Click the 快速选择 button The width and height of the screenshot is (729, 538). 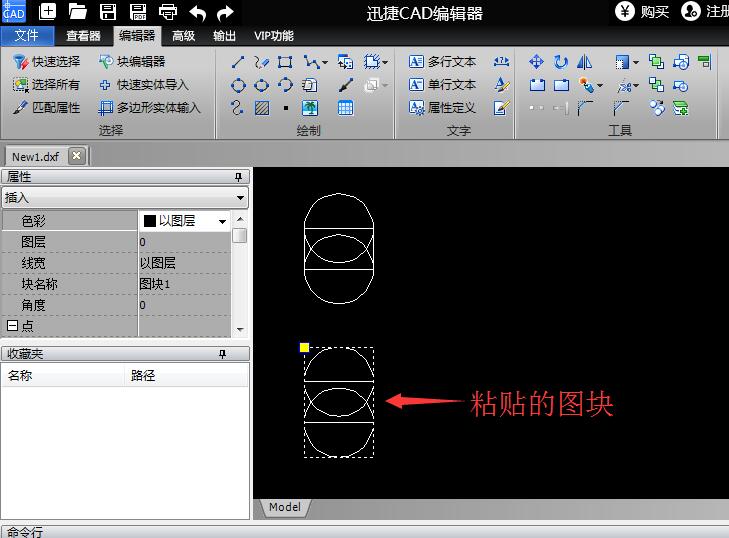pos(46,62)
